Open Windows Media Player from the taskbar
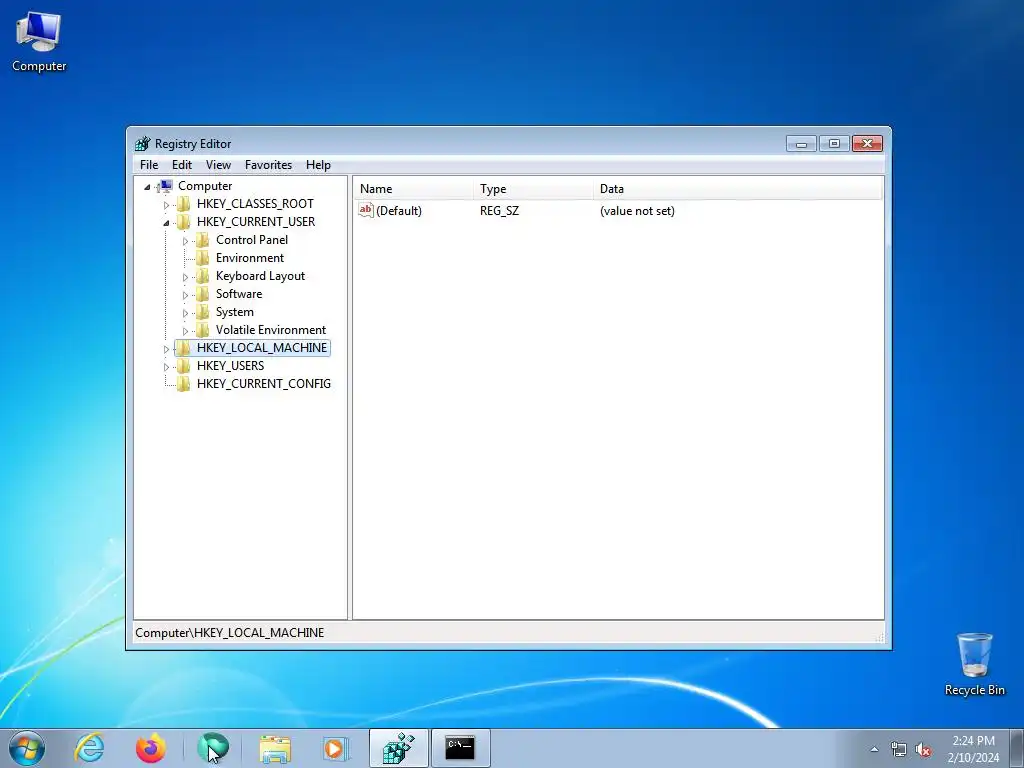The image size is (1024, 768). [x=336, y=748]
